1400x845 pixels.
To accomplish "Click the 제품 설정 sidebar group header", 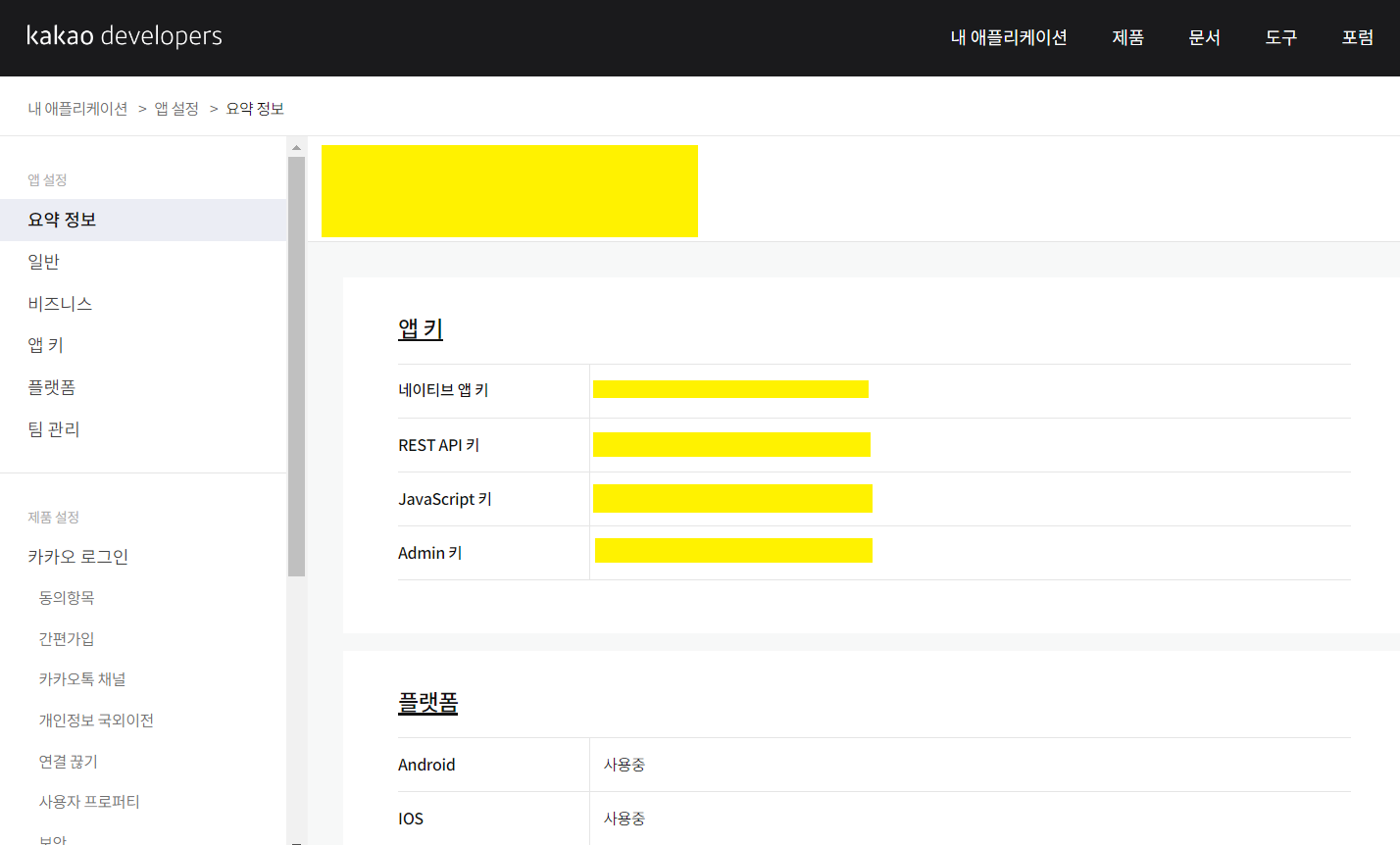I will [53, 517].
